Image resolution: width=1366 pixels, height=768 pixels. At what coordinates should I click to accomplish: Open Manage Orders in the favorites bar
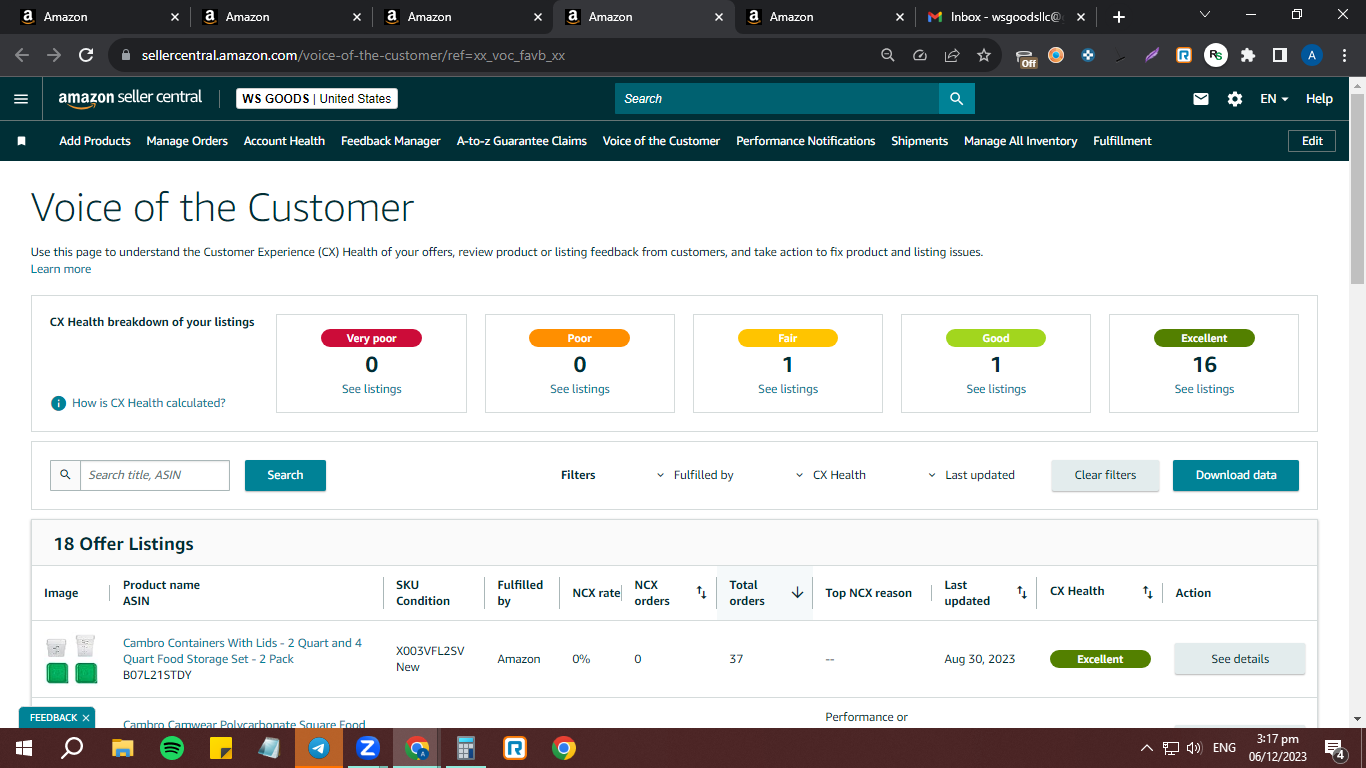(x=187, y=141)
